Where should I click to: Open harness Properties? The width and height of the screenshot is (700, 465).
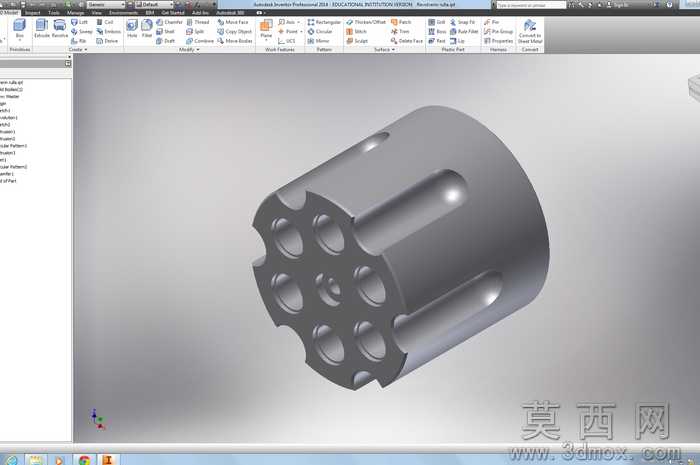coord(499,41)
